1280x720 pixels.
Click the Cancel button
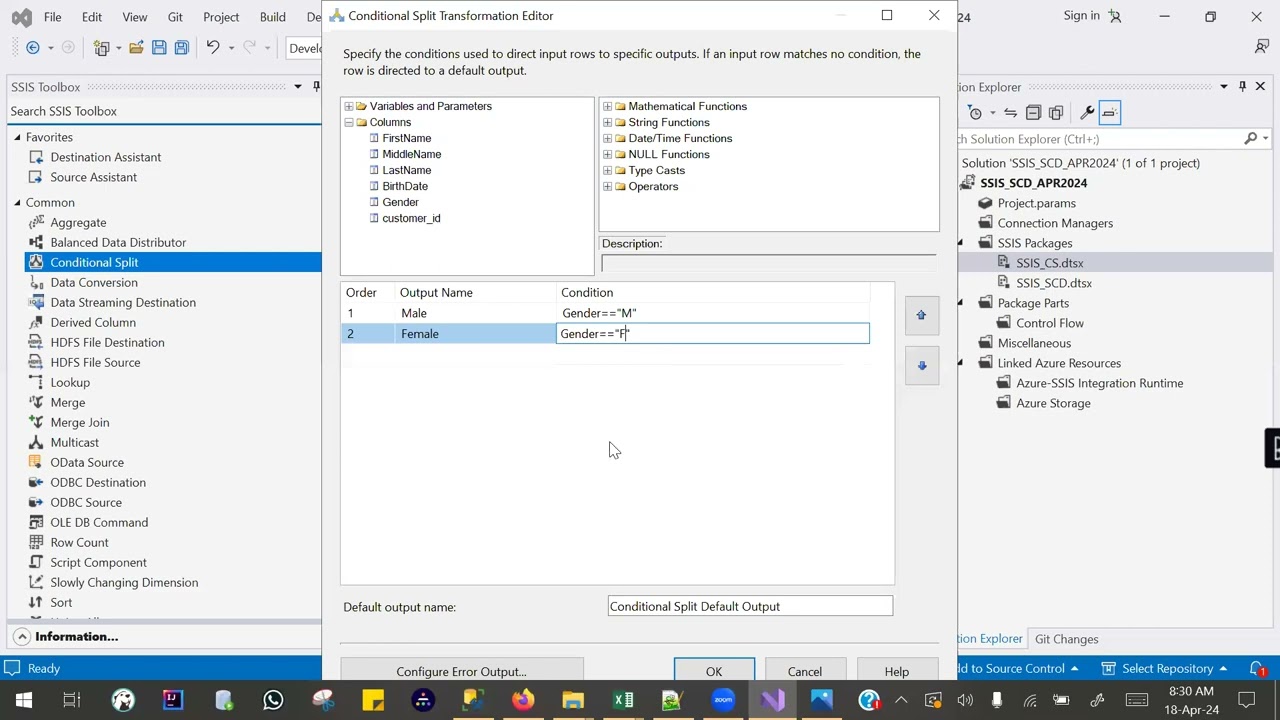805,670
